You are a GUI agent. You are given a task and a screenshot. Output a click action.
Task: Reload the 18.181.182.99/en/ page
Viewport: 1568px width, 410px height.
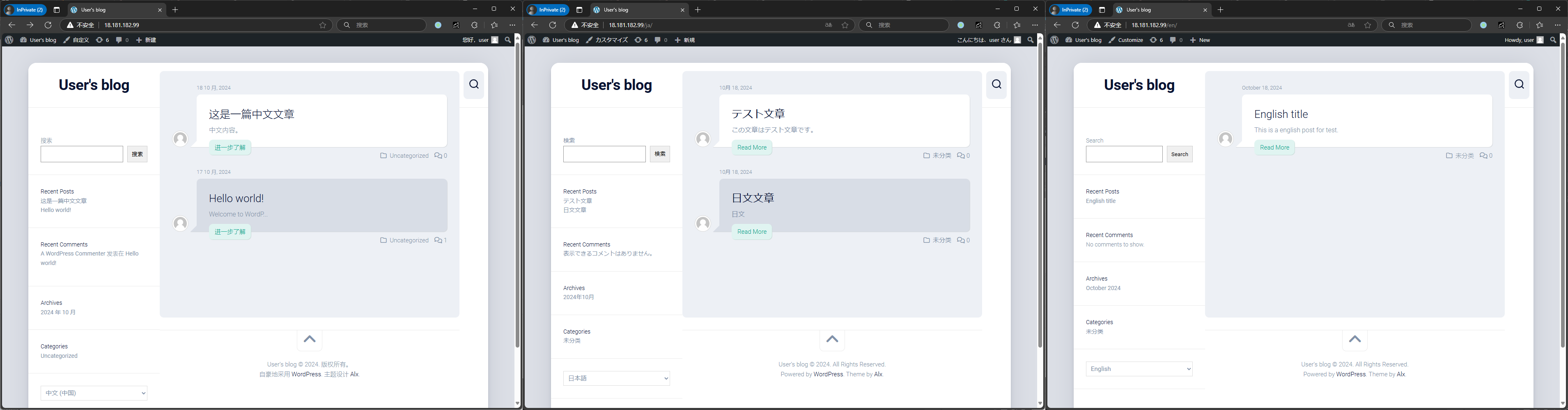(x=1076, y=25)
